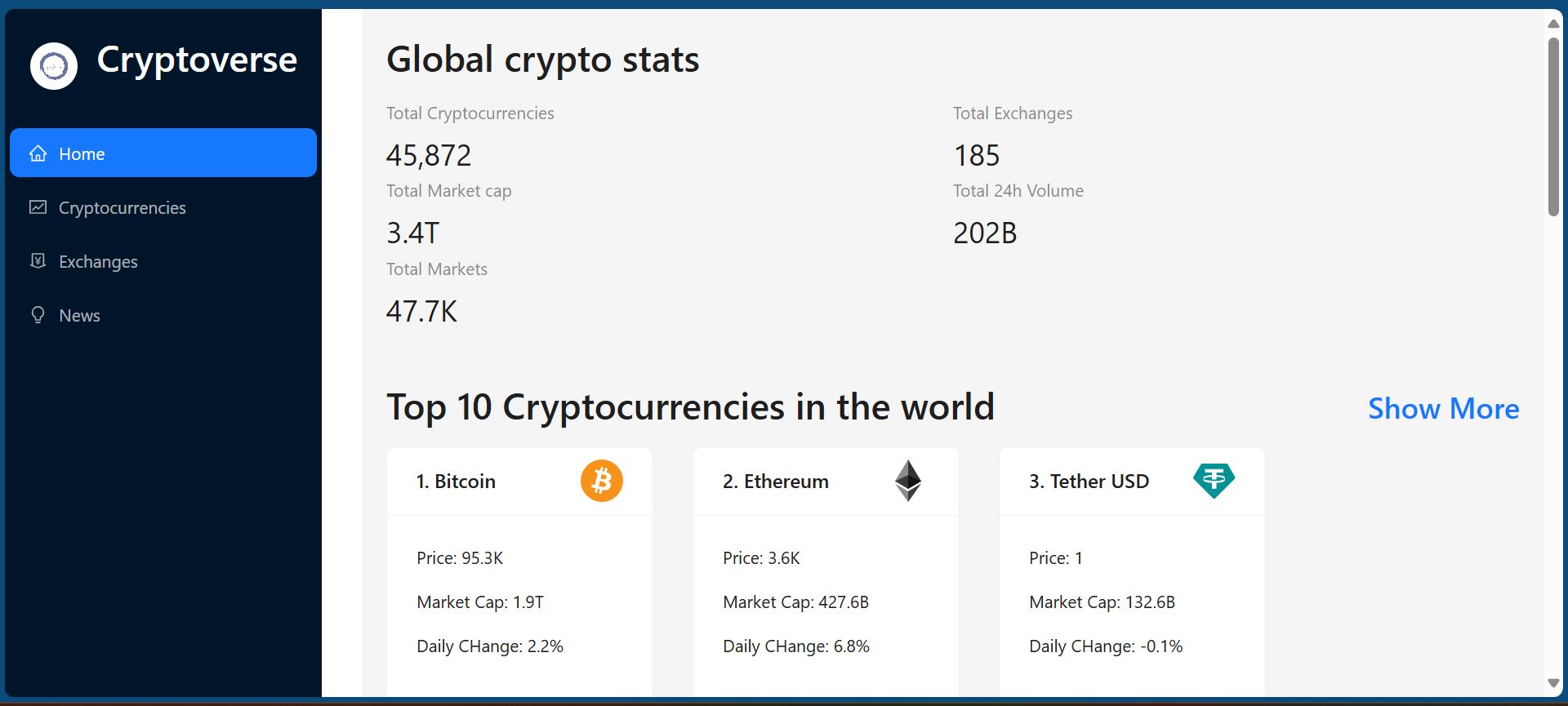1568x706 pixels.
Task: Click the Cryptoverse logo avatar
Action: [x=54, y=66]
